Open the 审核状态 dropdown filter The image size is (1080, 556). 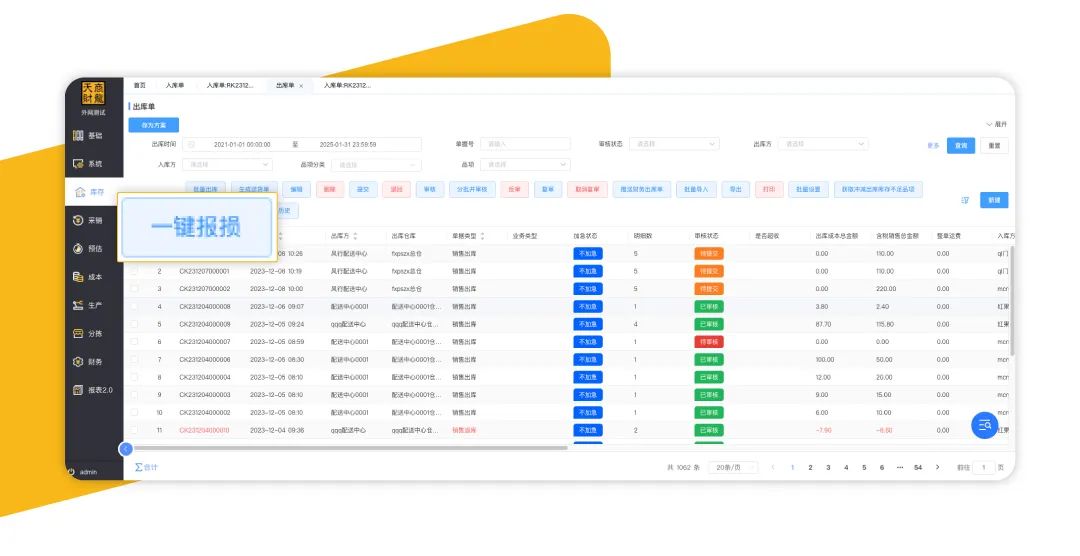674,144
